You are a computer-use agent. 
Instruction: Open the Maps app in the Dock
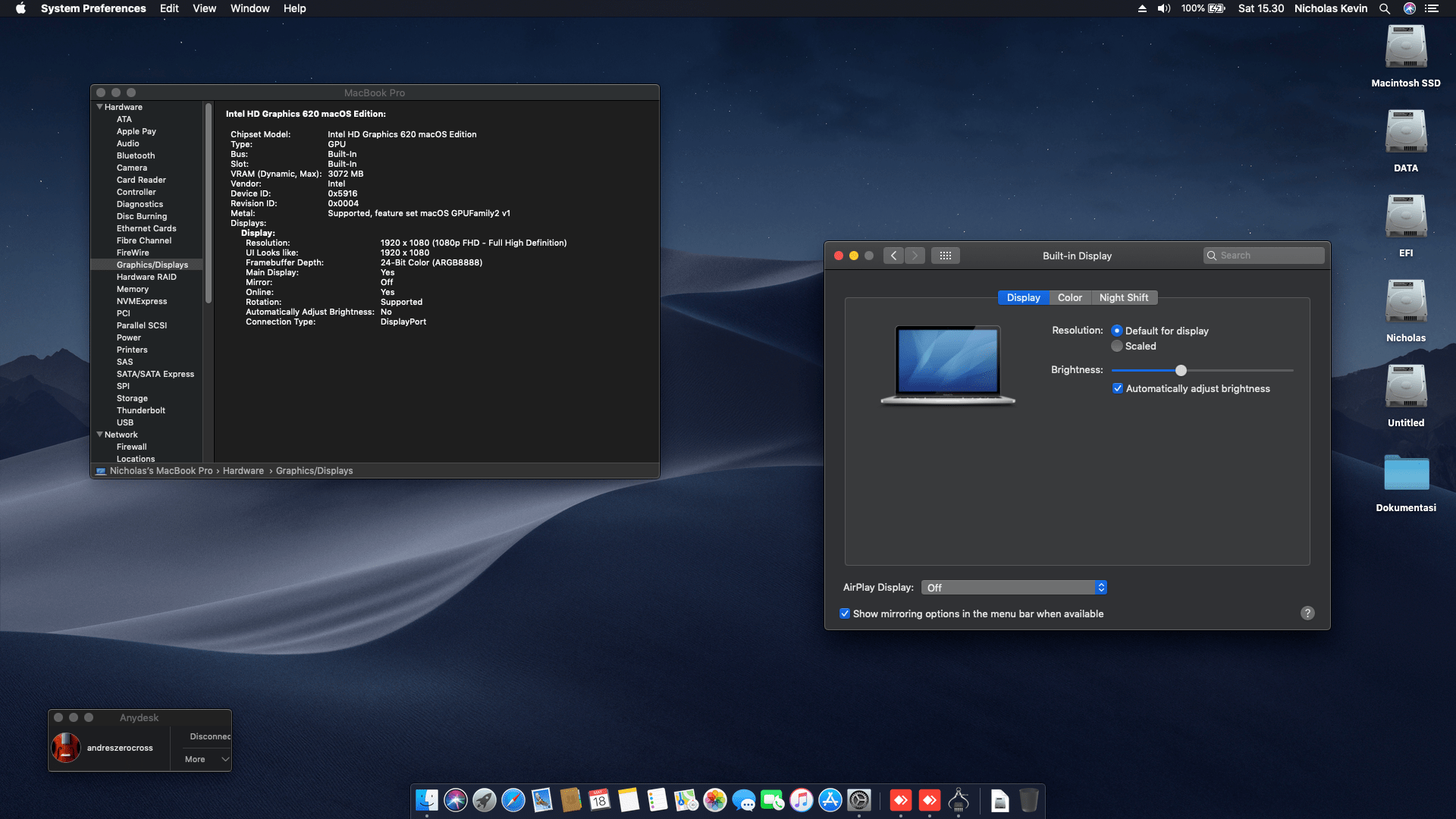coord(686,800)
